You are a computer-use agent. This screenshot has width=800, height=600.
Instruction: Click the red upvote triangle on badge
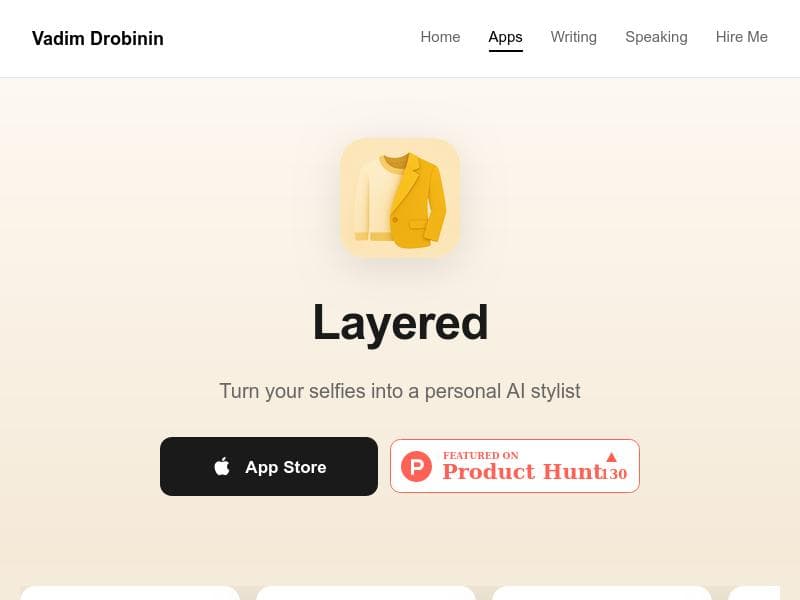[611, 457]
